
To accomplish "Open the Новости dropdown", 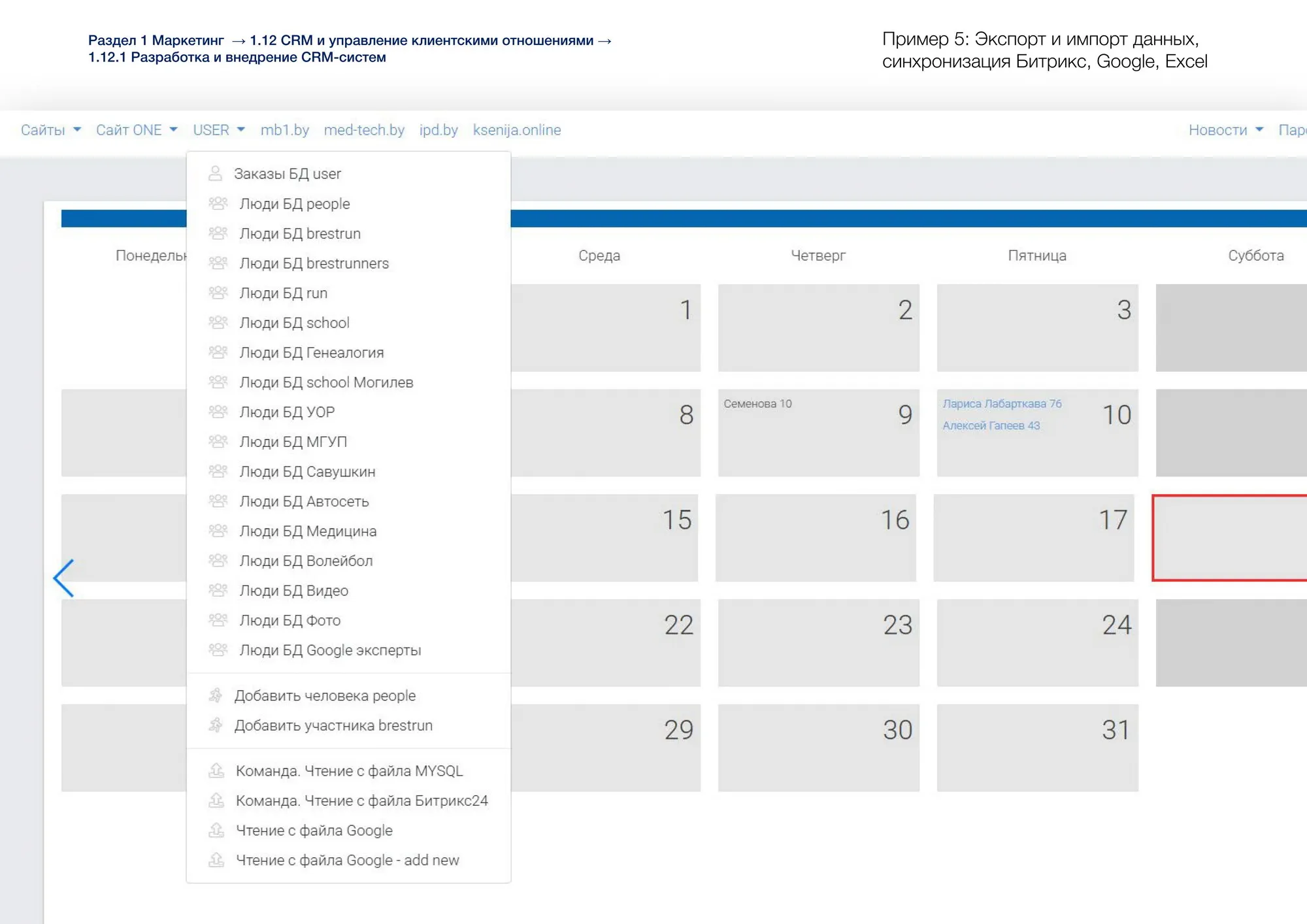I will (x=1225, y=130).
